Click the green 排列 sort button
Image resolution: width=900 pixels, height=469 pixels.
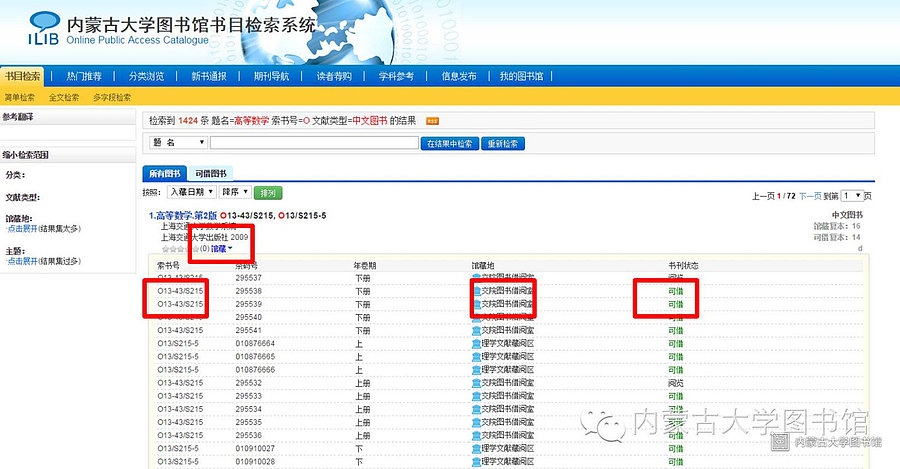click(x=269, y=192)
